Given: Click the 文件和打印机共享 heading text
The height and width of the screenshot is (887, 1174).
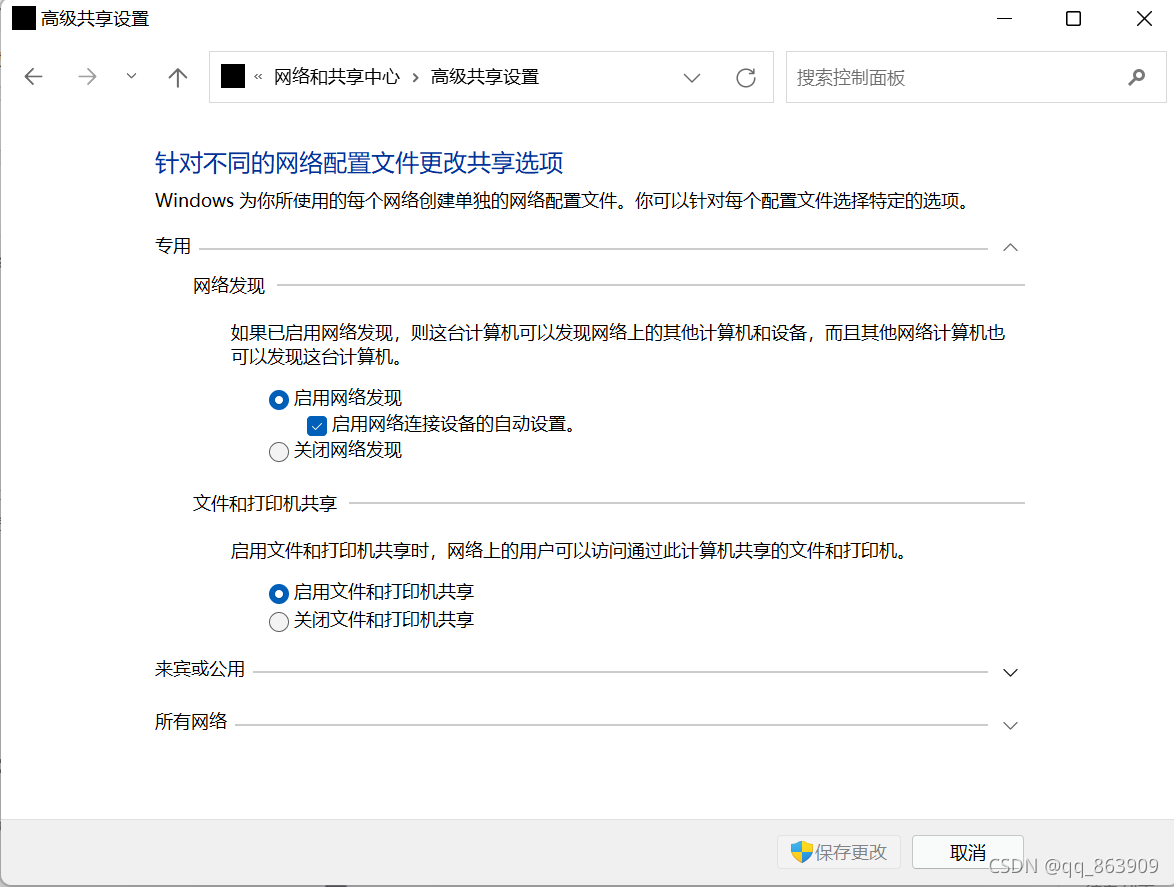Looking at the screenshot, I should pyautogui.click(x=265, y=504).
